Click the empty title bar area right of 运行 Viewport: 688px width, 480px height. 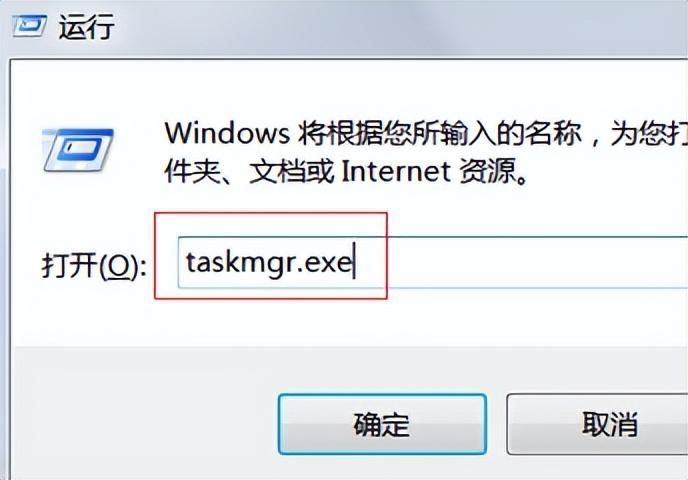[395, 26]
